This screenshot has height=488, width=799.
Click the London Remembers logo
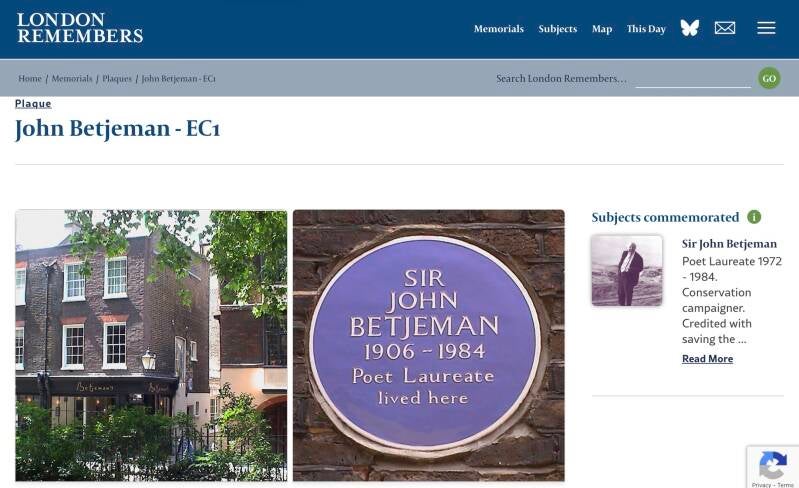point(80,28)
